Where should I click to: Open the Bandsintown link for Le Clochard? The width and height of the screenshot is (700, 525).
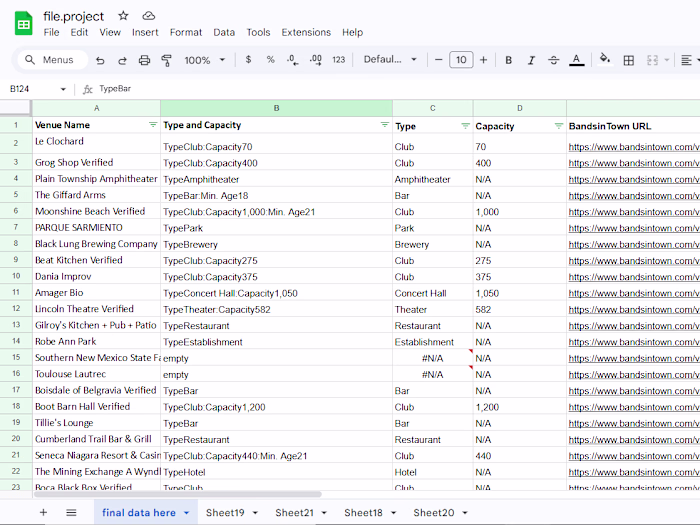tap(633, 147)
